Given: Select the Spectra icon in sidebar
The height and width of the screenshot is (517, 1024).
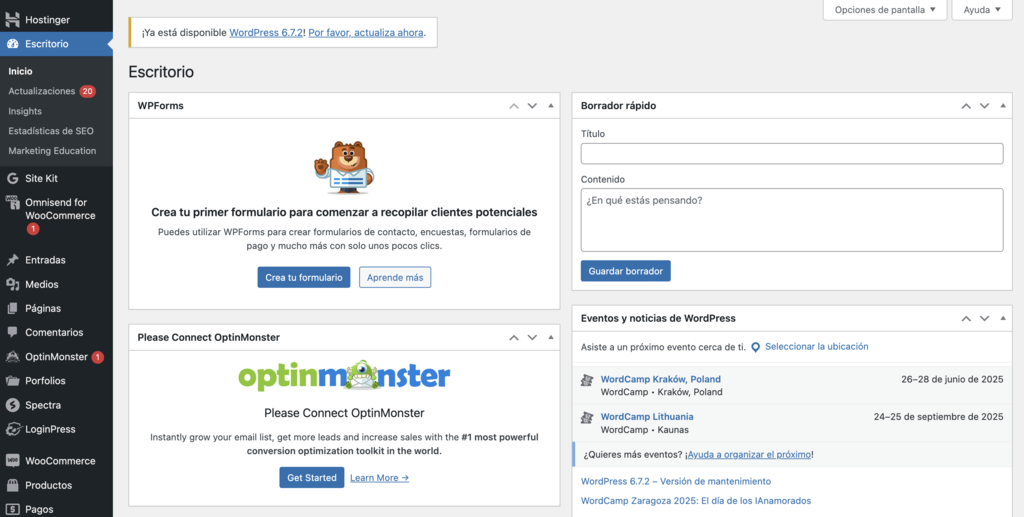Looking at the screenshot, I should pyautogui.click(x=12, y=405).
